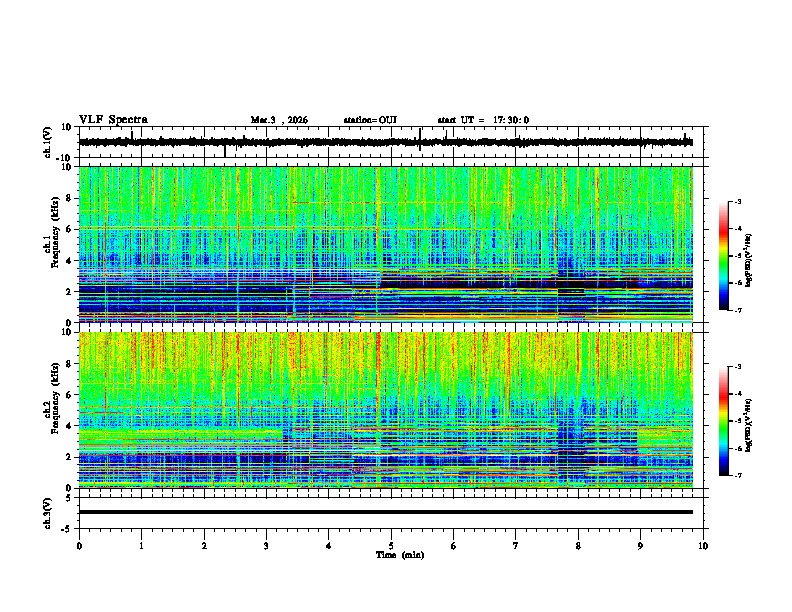The width and height of the screenshot is (792, 612).
Task: Click time axis tick label "1"
Action: click(x=141, y=546)
